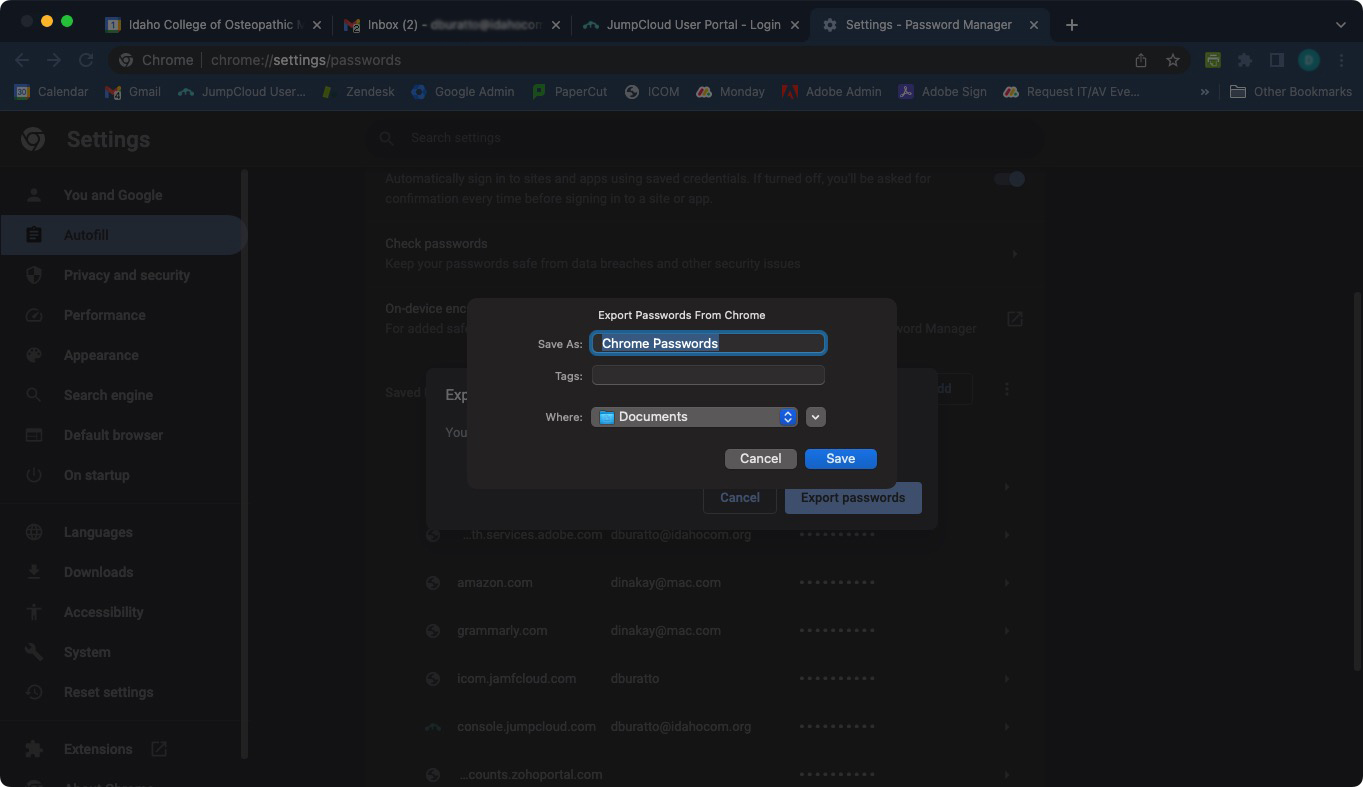Open the Where location dropdown showing Documents
The height and width of the screenshot is (787, 1363).
(694, 417)
